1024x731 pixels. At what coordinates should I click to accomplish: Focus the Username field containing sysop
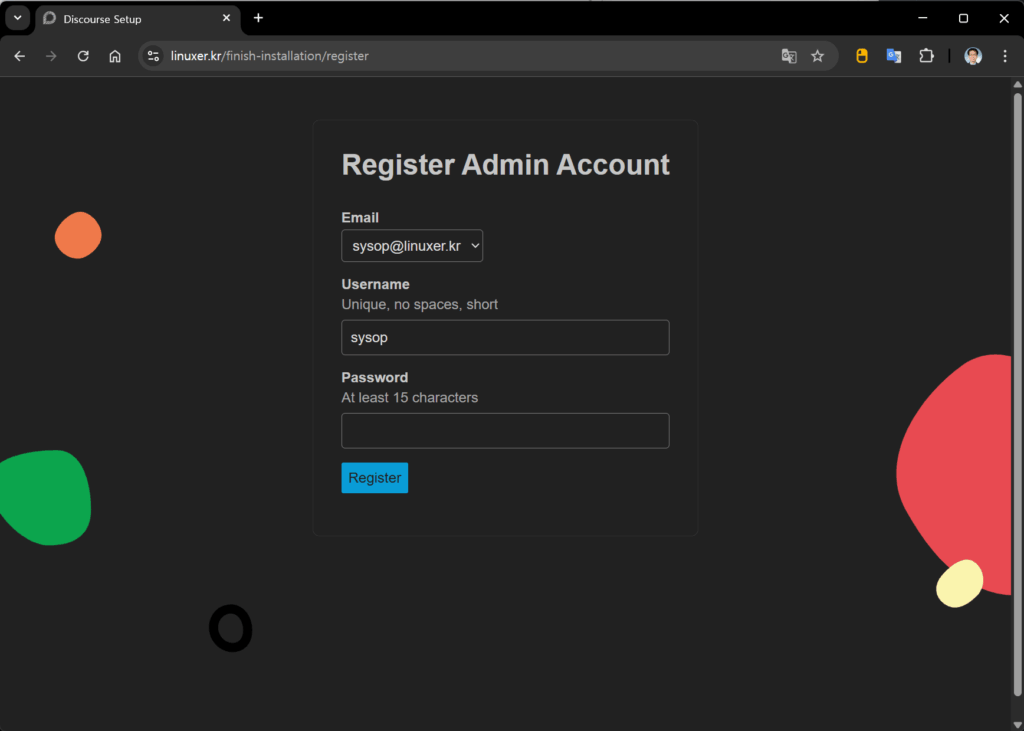coord(505,338)
